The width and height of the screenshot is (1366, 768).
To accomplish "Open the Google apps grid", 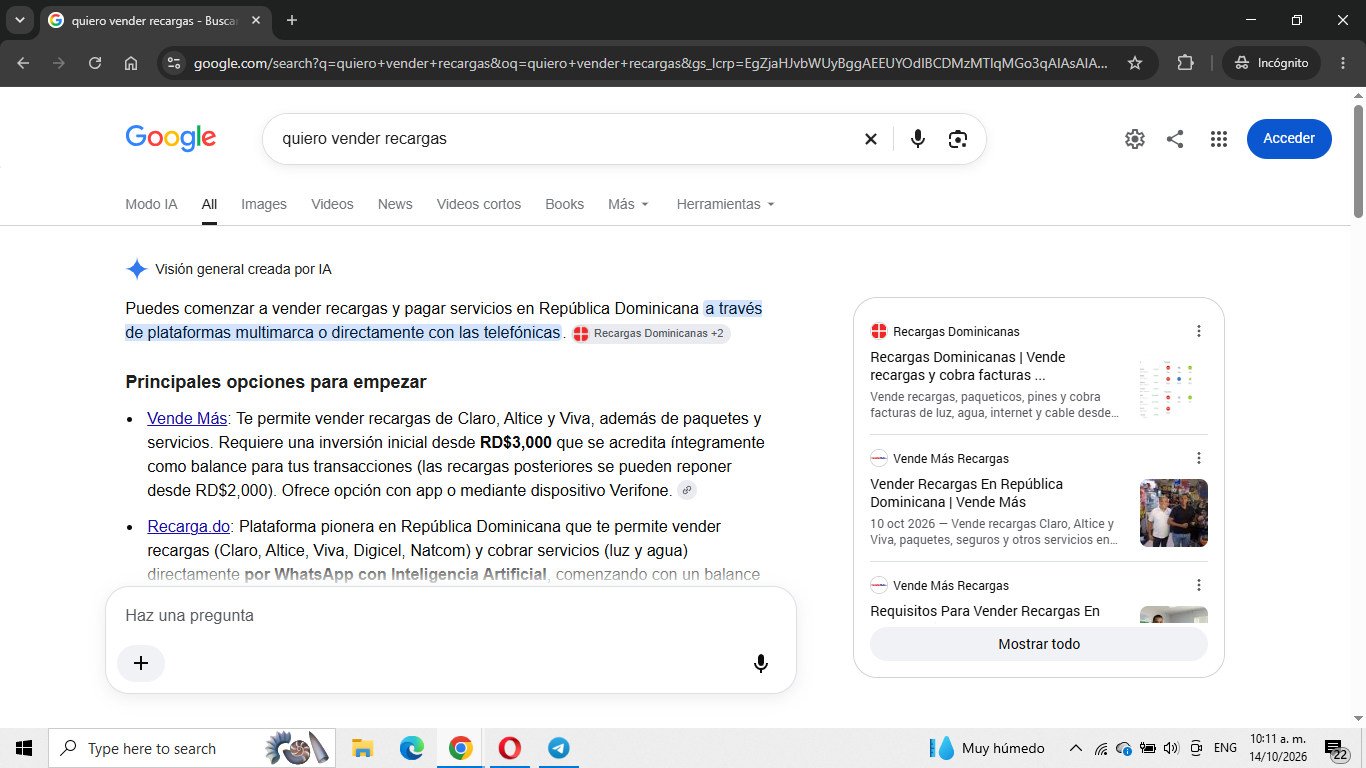I will pyautogui.click(x=1218, y=139).
